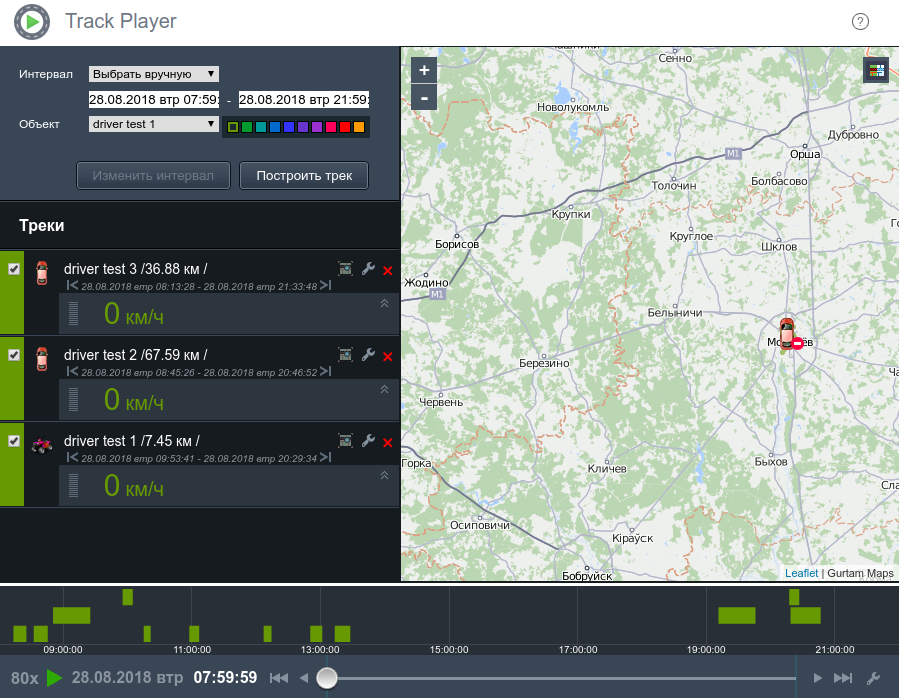Screen dimensions: 899x698
Task: Uncheck the driver test 3 checkbox
Action: [13, 269]
